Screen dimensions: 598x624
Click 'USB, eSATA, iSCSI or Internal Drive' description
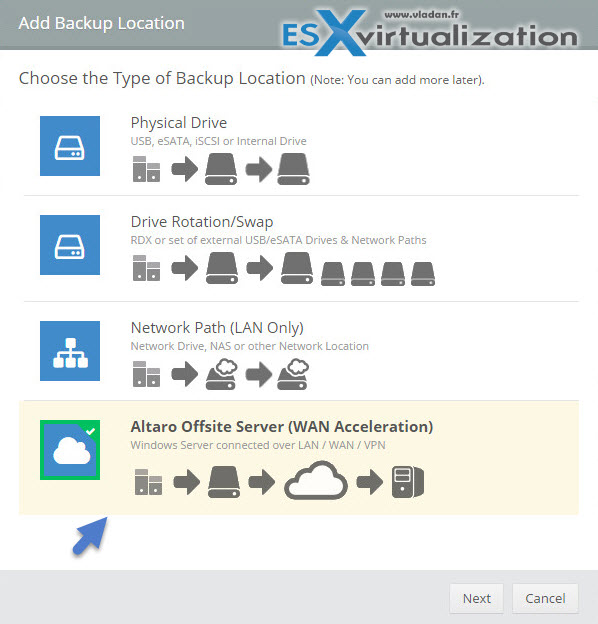click(218, 141)
